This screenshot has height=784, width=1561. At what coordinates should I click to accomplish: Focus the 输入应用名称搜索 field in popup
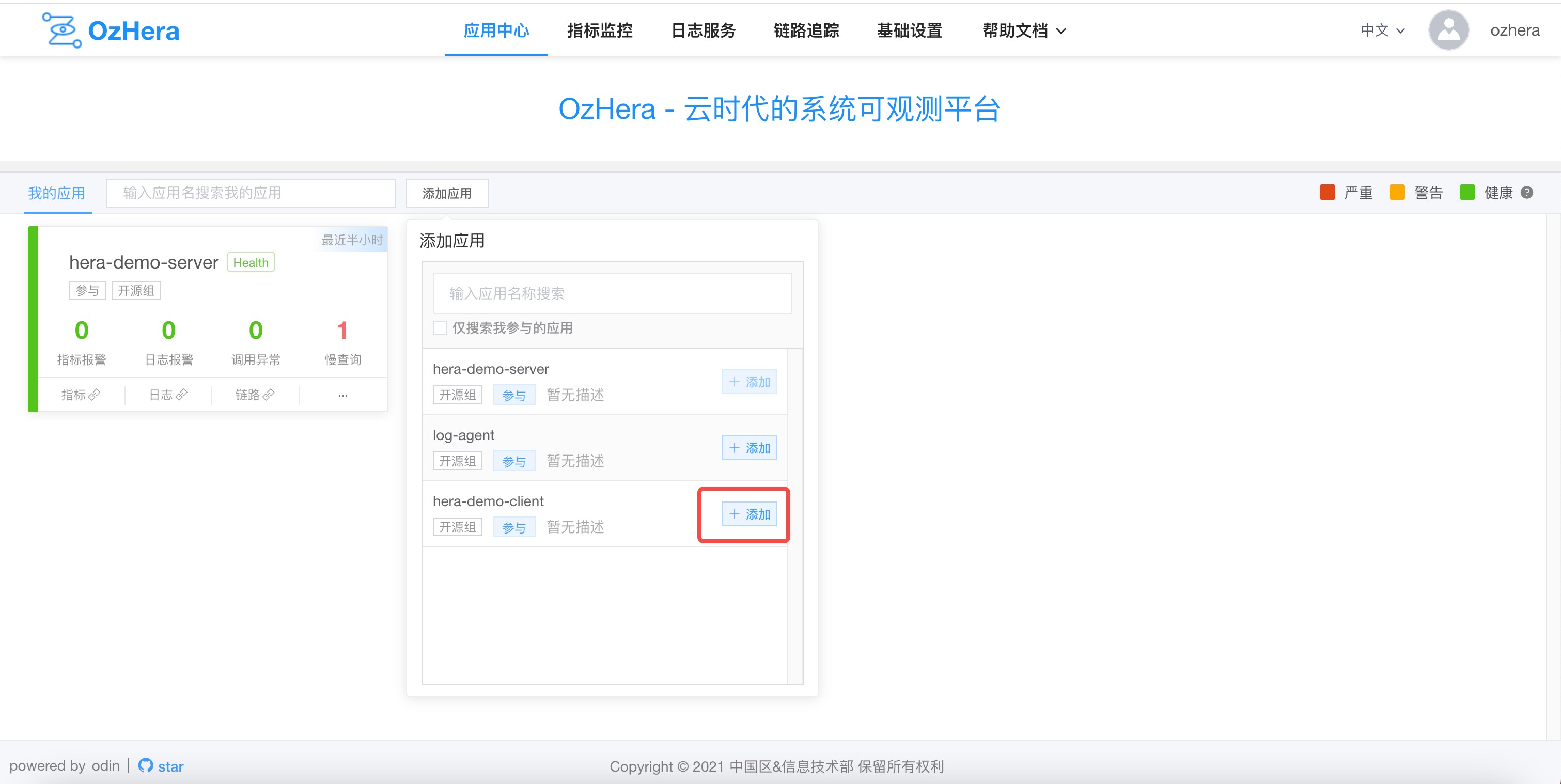tap(612, 293)
